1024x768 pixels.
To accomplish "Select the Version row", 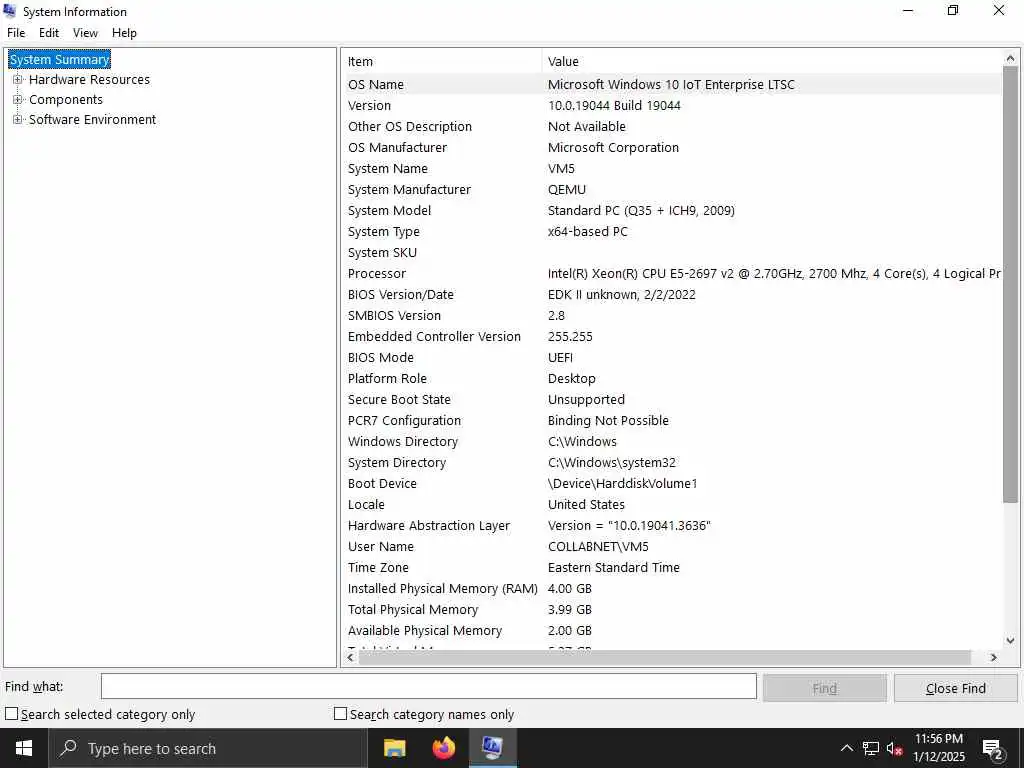I will pyautogui.click(x=672, y=105).
